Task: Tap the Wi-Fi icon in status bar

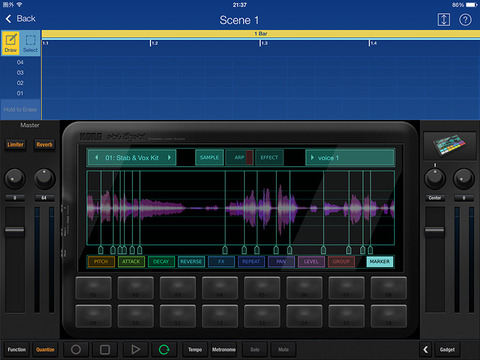Action: (19, 5)
